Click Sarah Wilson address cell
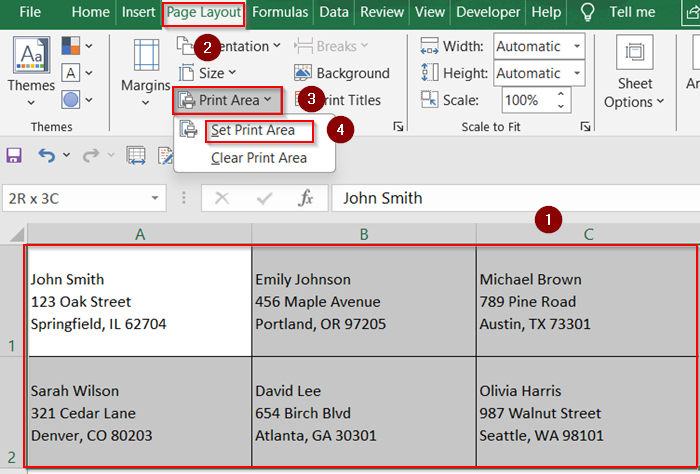 point(140,412)
